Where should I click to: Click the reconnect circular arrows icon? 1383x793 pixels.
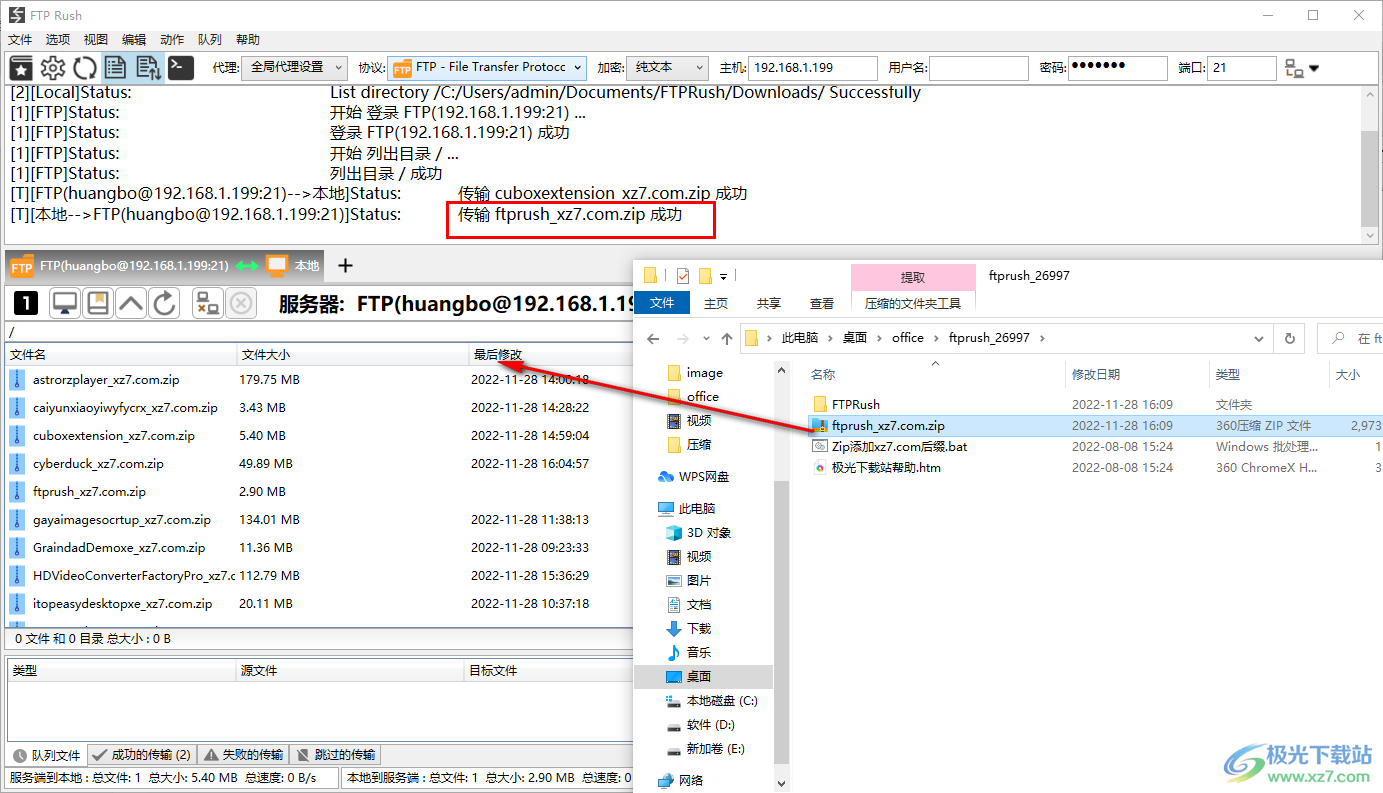point(85,68)
